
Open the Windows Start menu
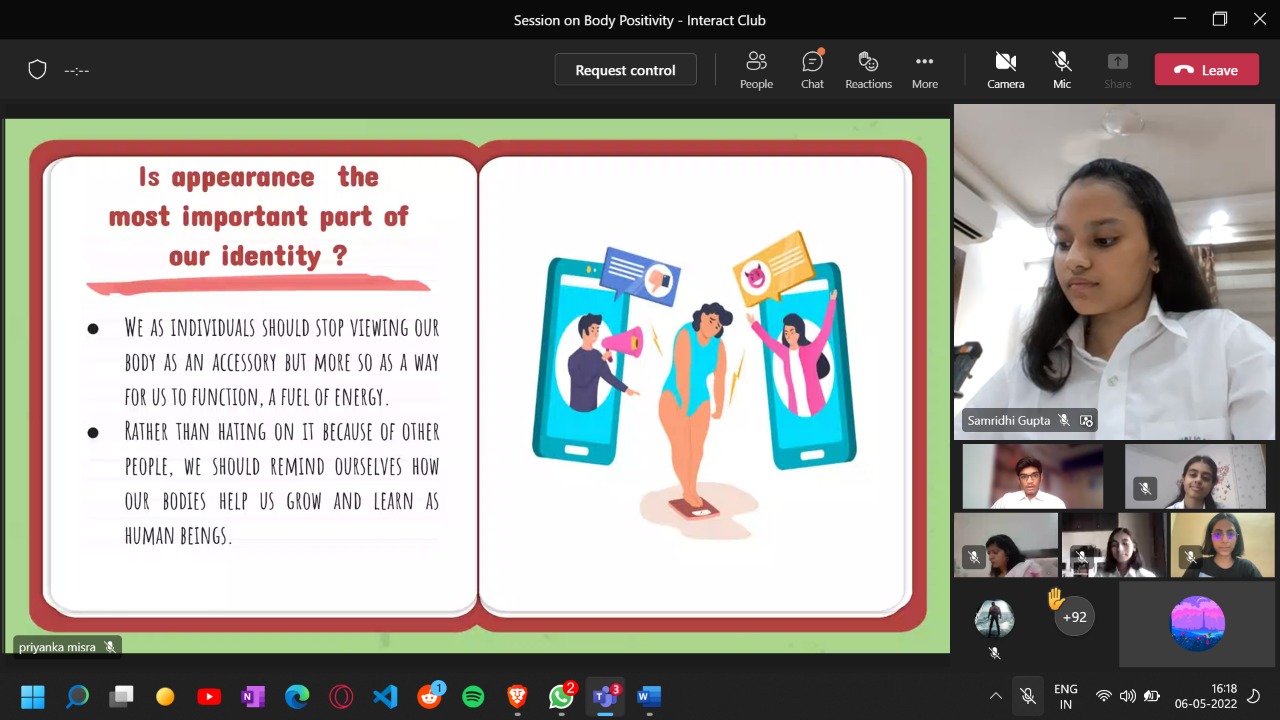(32, 695)
